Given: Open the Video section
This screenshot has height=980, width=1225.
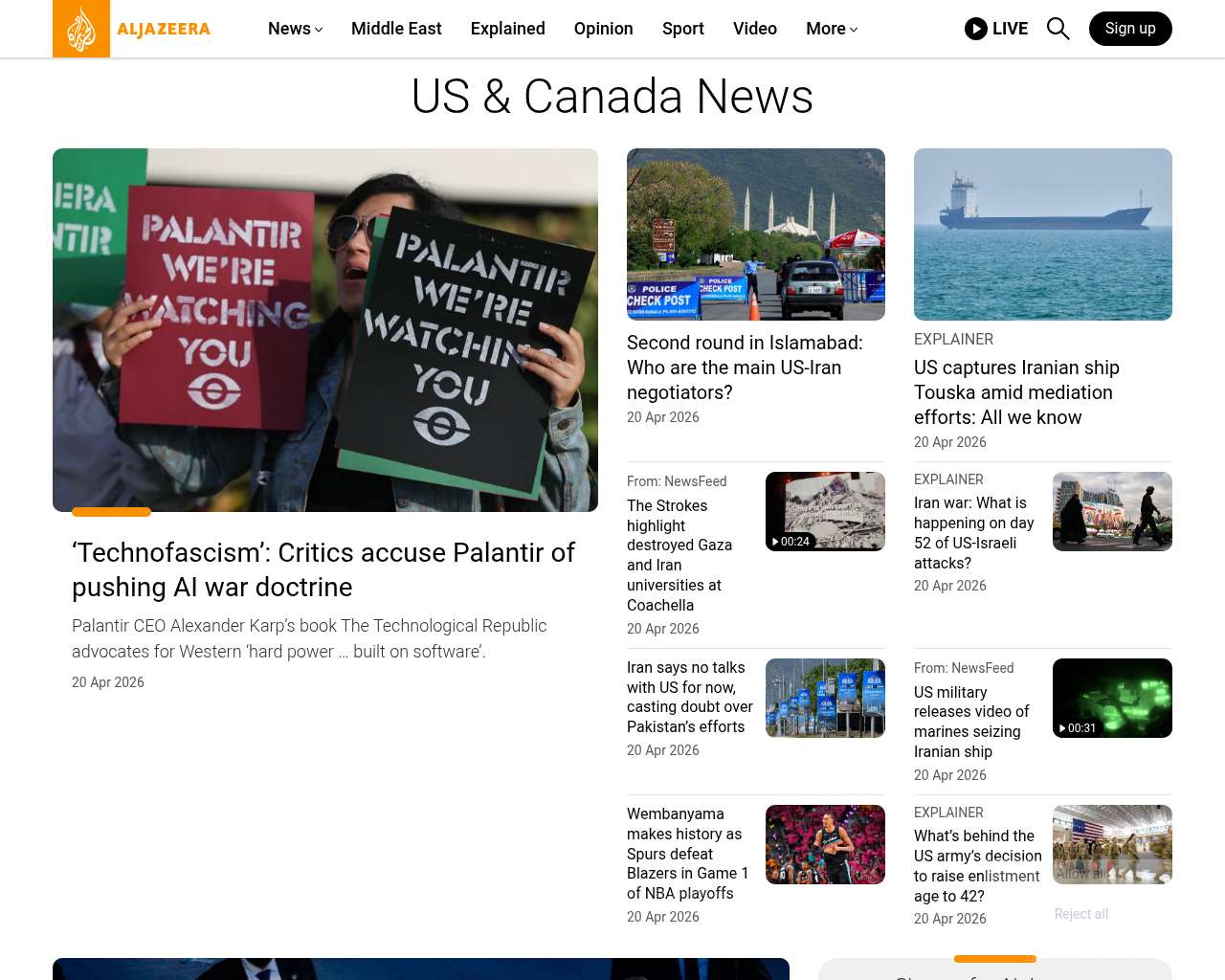Looking at the screenshot, I should point(755,29).
